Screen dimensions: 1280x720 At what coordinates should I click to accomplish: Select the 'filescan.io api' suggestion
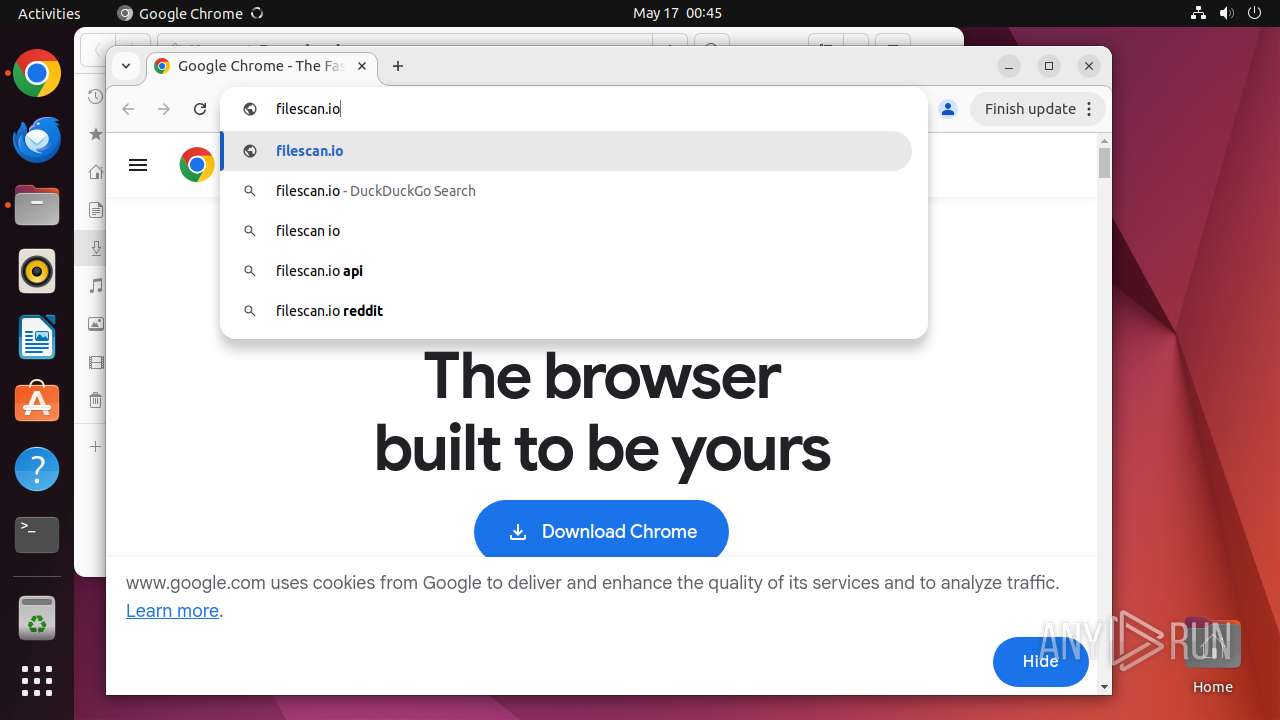point(566,271)
